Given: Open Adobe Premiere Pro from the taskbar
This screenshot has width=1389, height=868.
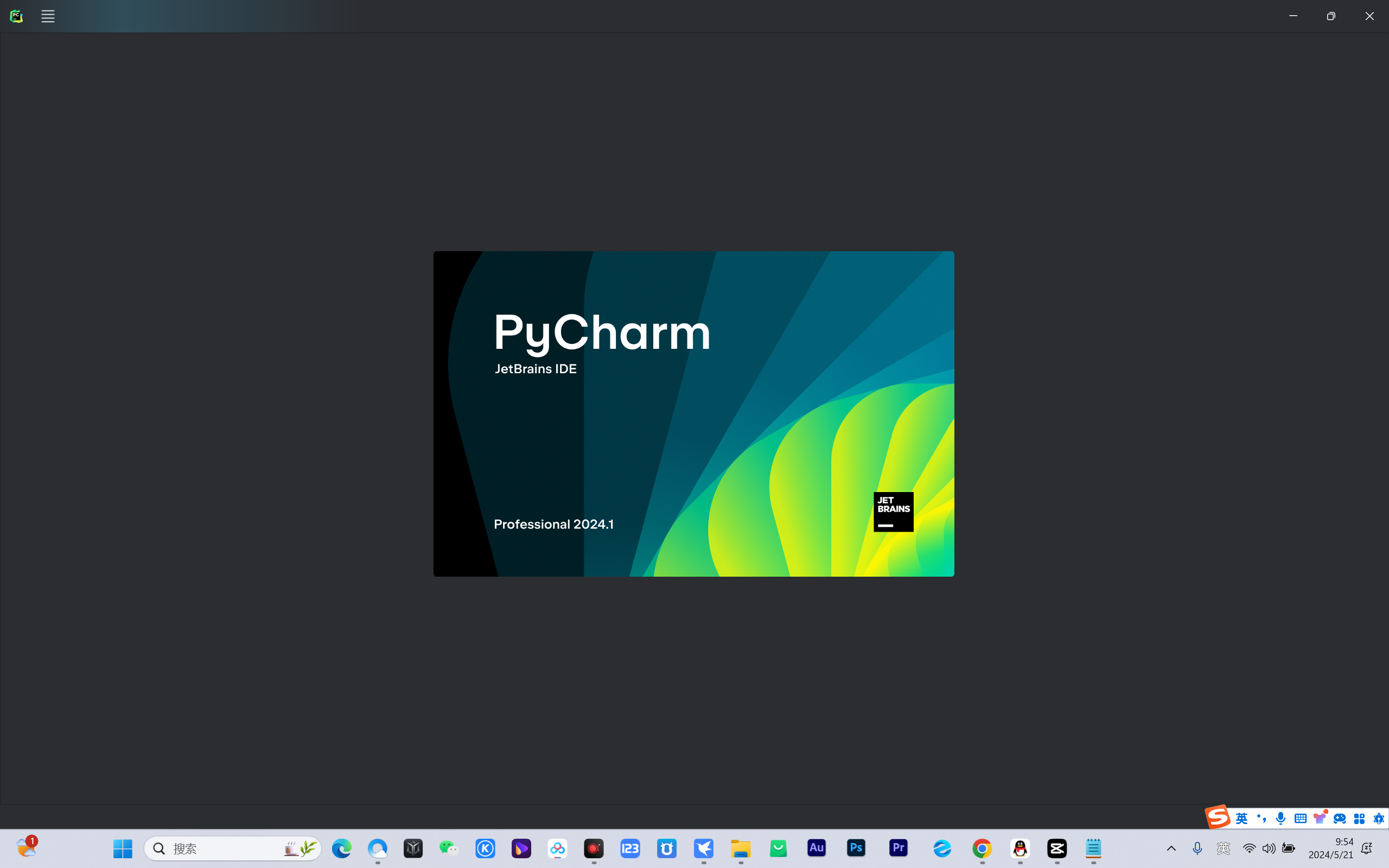Looking at the screenshot, I should click(899, 848).
